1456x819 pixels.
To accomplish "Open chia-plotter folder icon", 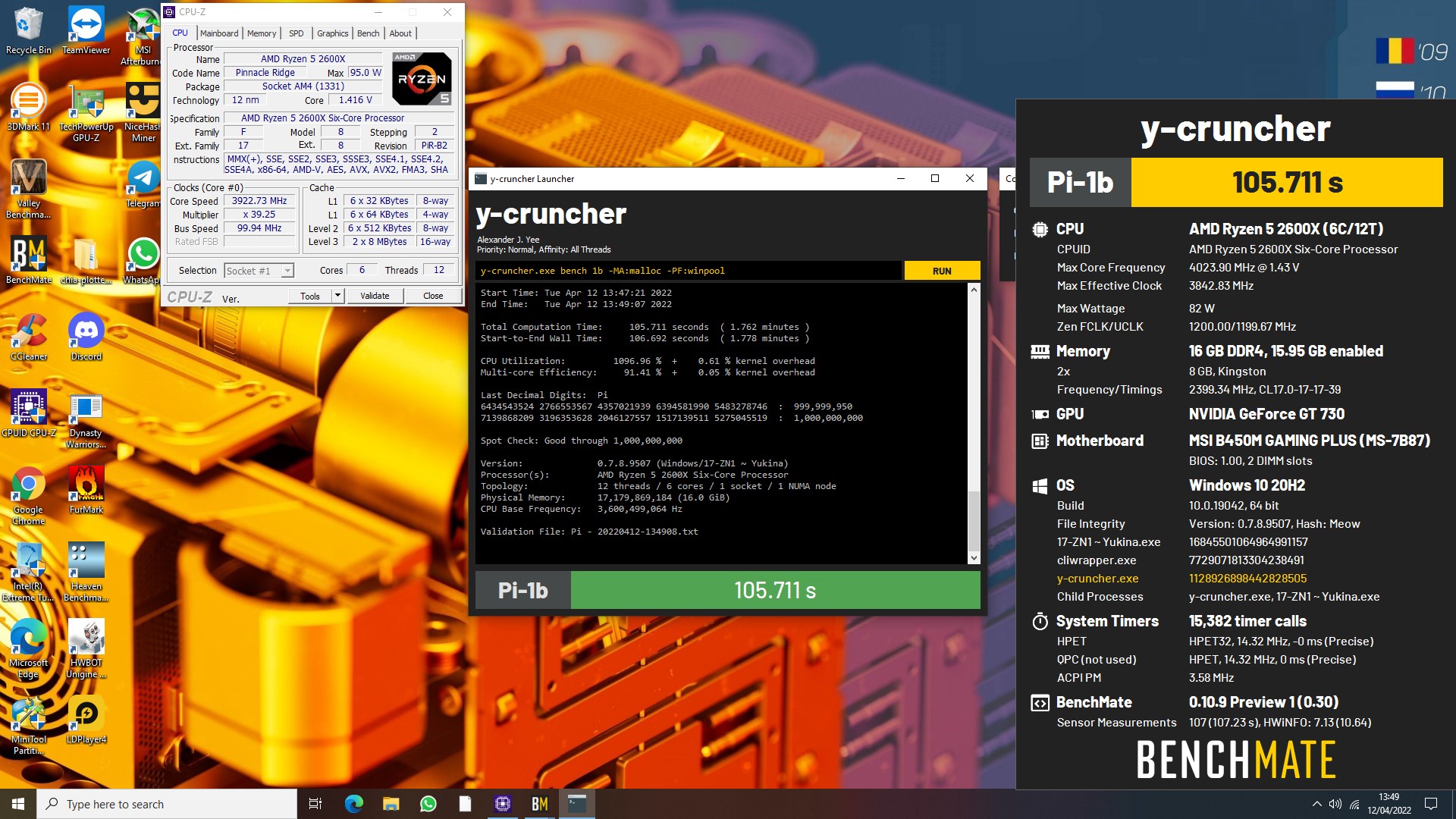I will pos(86,260).
